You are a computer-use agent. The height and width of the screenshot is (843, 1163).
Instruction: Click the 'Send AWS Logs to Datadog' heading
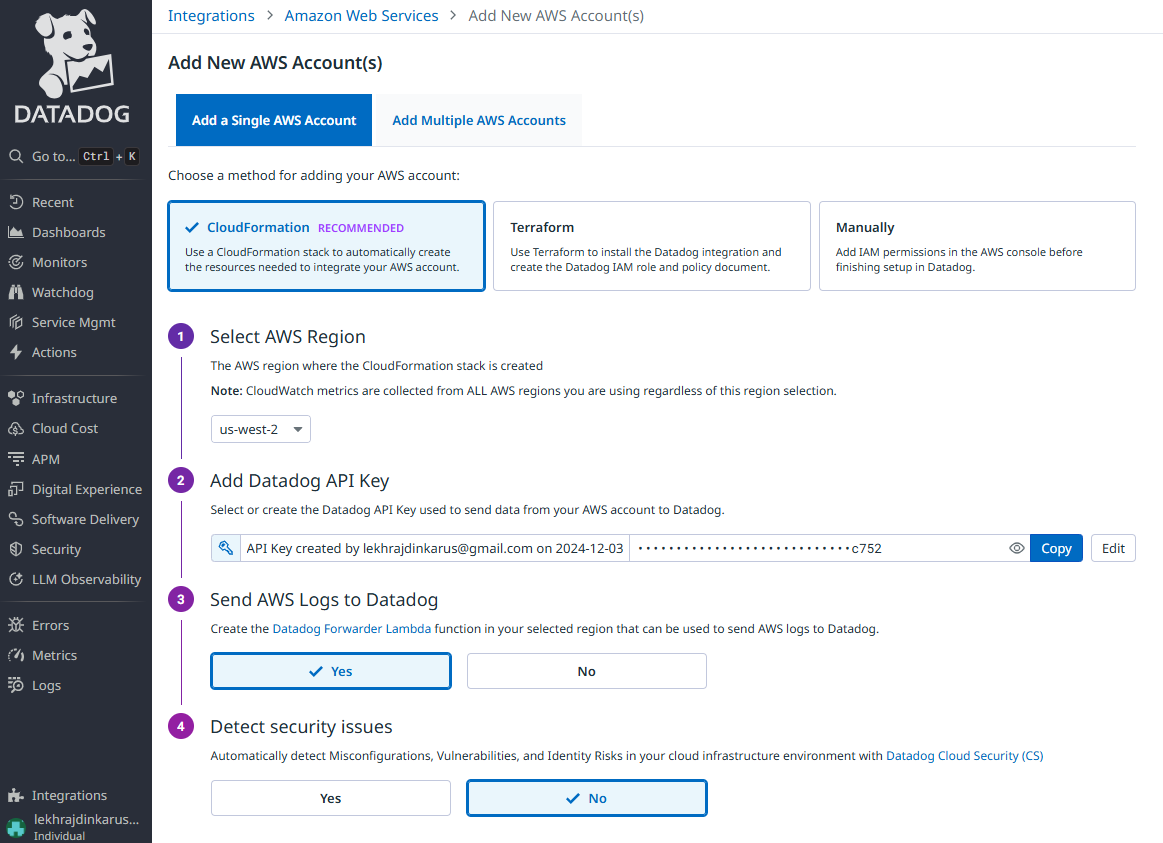324,599
